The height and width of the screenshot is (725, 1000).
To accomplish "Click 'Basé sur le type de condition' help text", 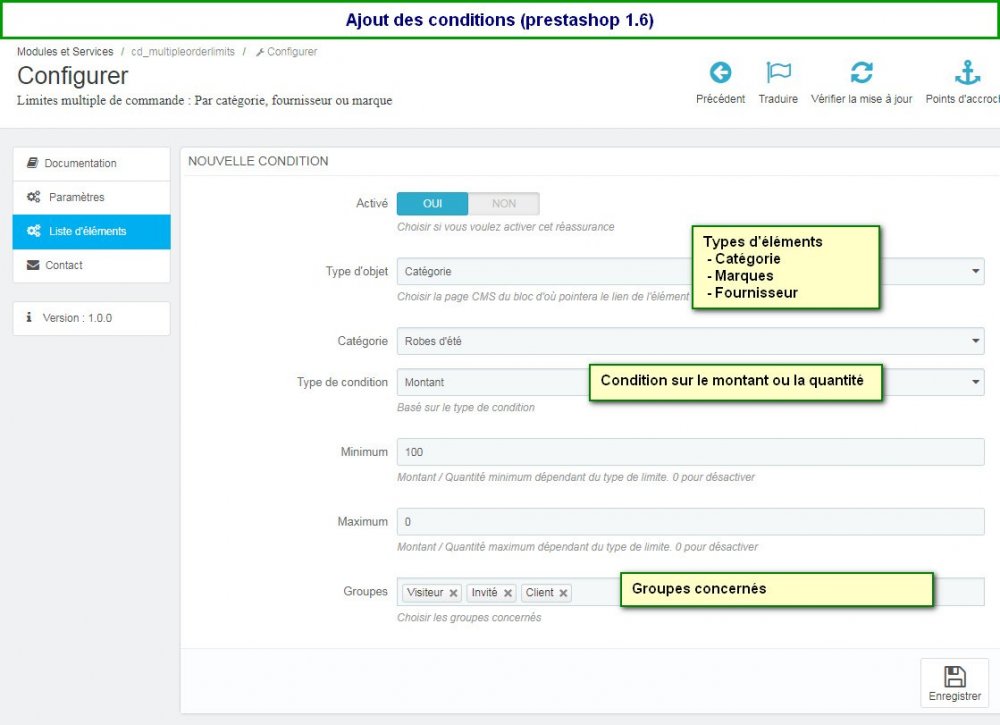I will (466, 407).
